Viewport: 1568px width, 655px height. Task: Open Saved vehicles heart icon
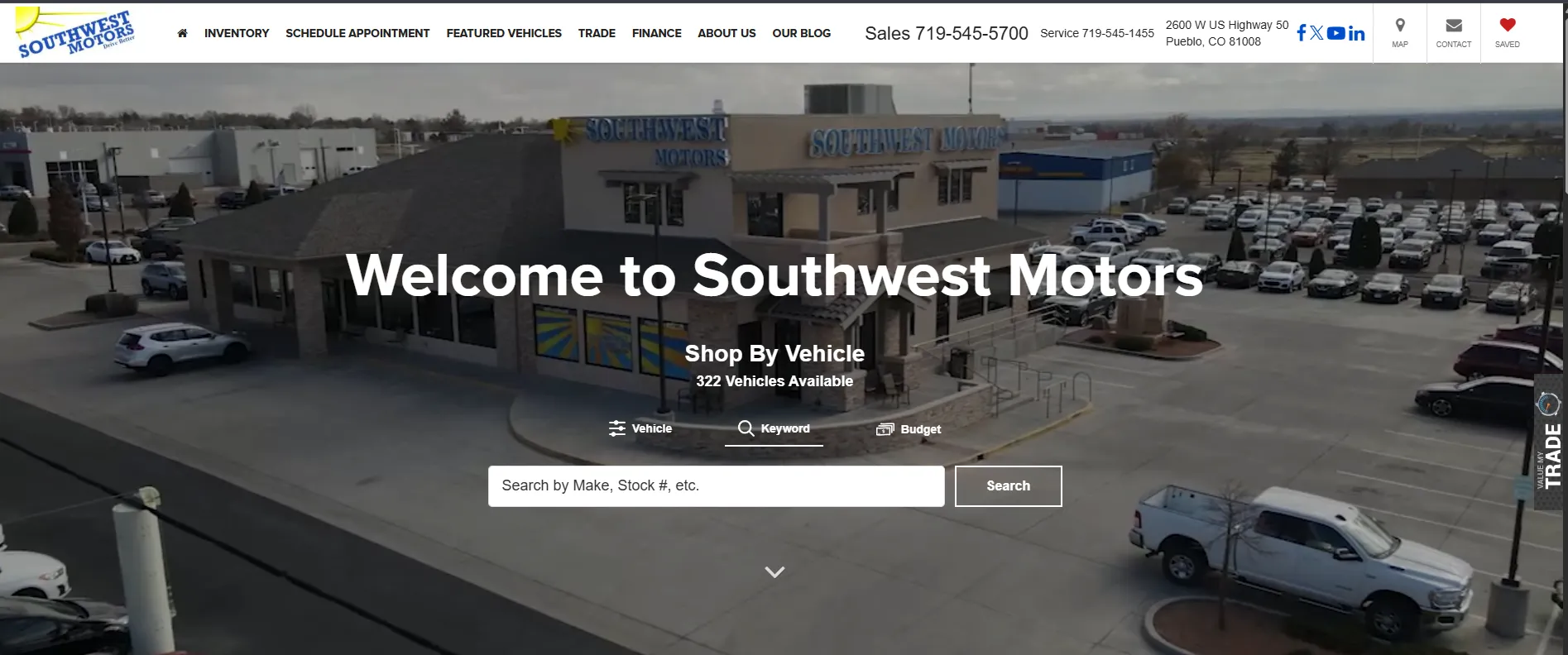click(1508, 25)
